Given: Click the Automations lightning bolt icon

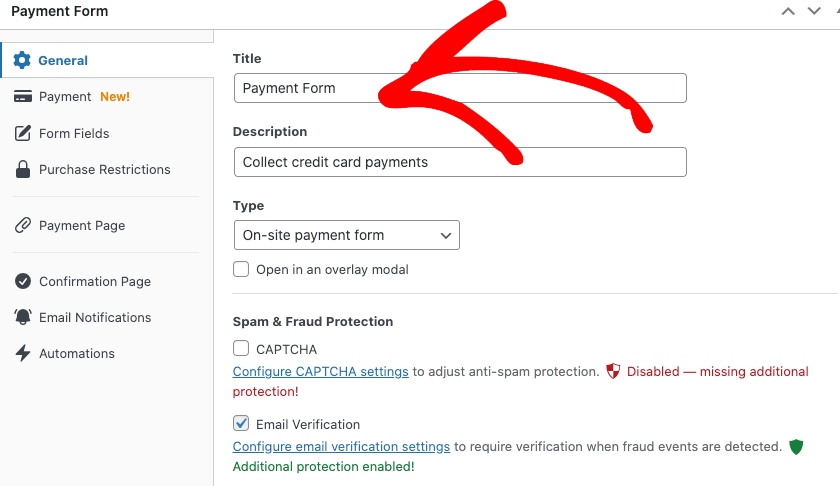Looking at the screenshot, I should (x=22, y=354).
